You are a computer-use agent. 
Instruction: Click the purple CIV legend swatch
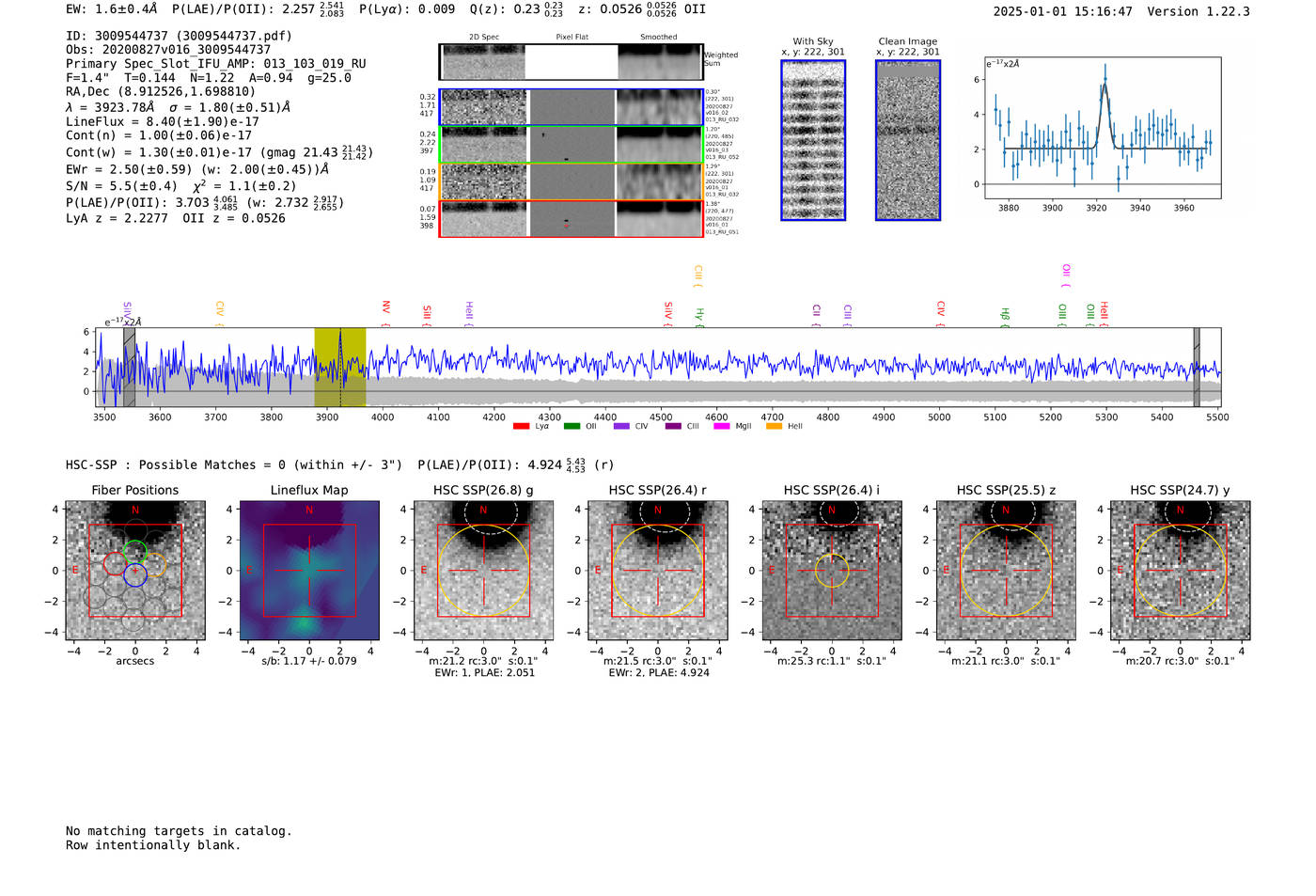pyautogui.click(x=621, y=426)
